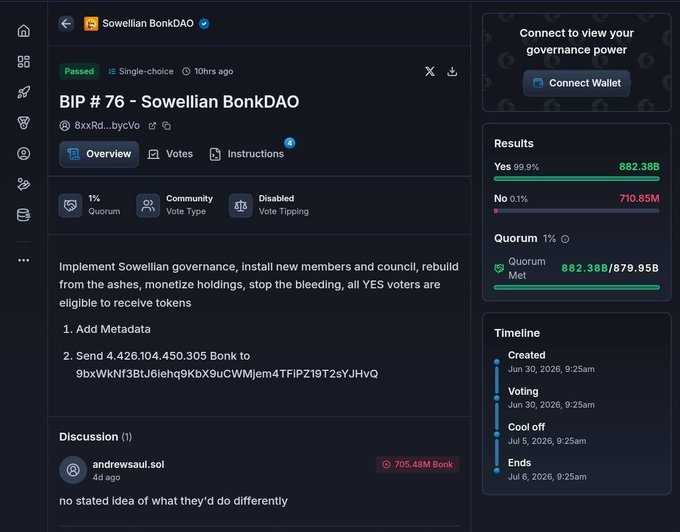Click the blue verified badge
Viewport: 680px width, 532px height.
point(204,24)
